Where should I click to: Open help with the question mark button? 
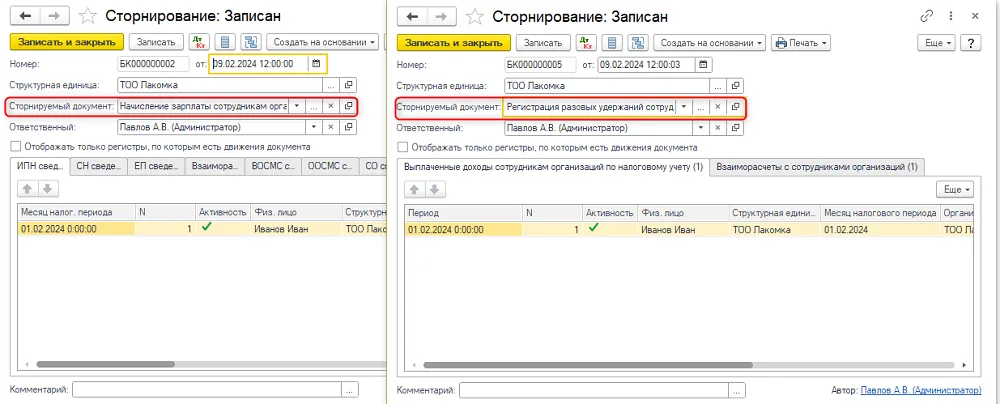coord(971,43)
